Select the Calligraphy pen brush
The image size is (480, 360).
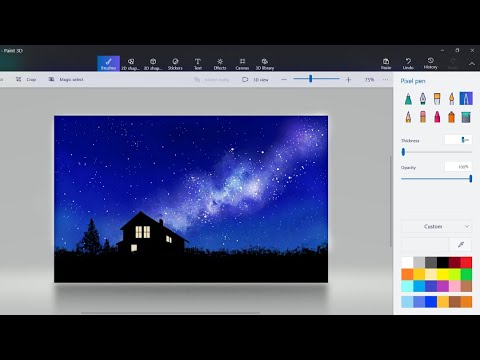423,99
